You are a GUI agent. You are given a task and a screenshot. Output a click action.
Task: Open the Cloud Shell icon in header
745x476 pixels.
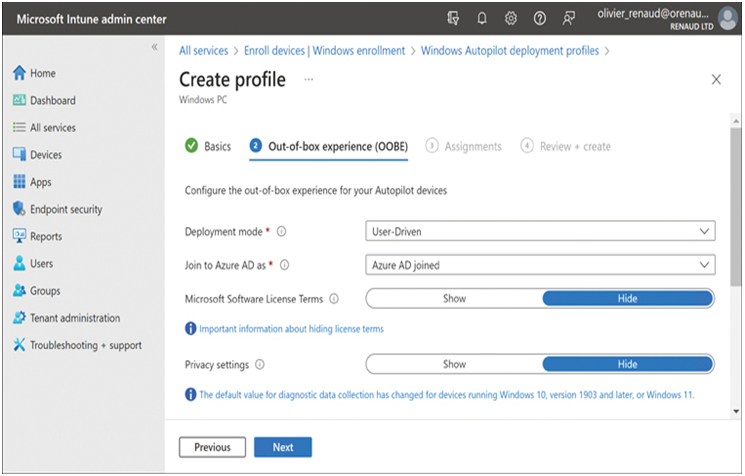[x=453, y=19]
